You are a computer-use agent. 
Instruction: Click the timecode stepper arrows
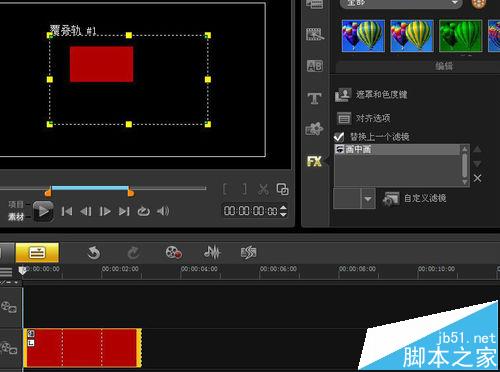[x=283, y=211]
